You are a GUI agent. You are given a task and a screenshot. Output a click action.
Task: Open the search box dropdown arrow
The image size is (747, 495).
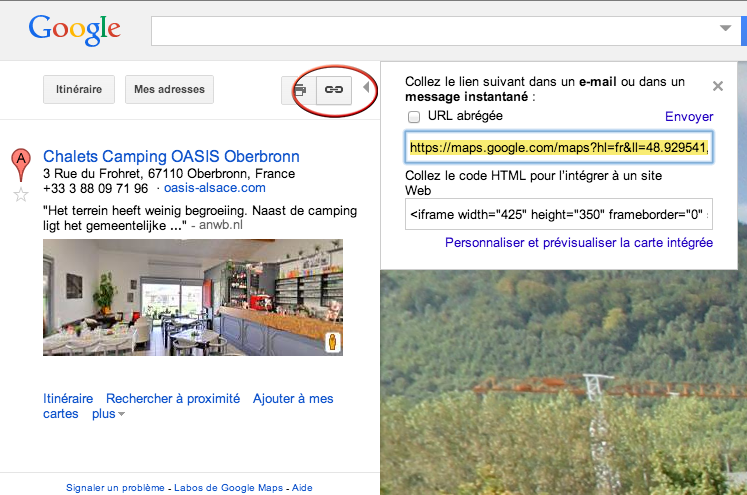(x=725, y=28)
